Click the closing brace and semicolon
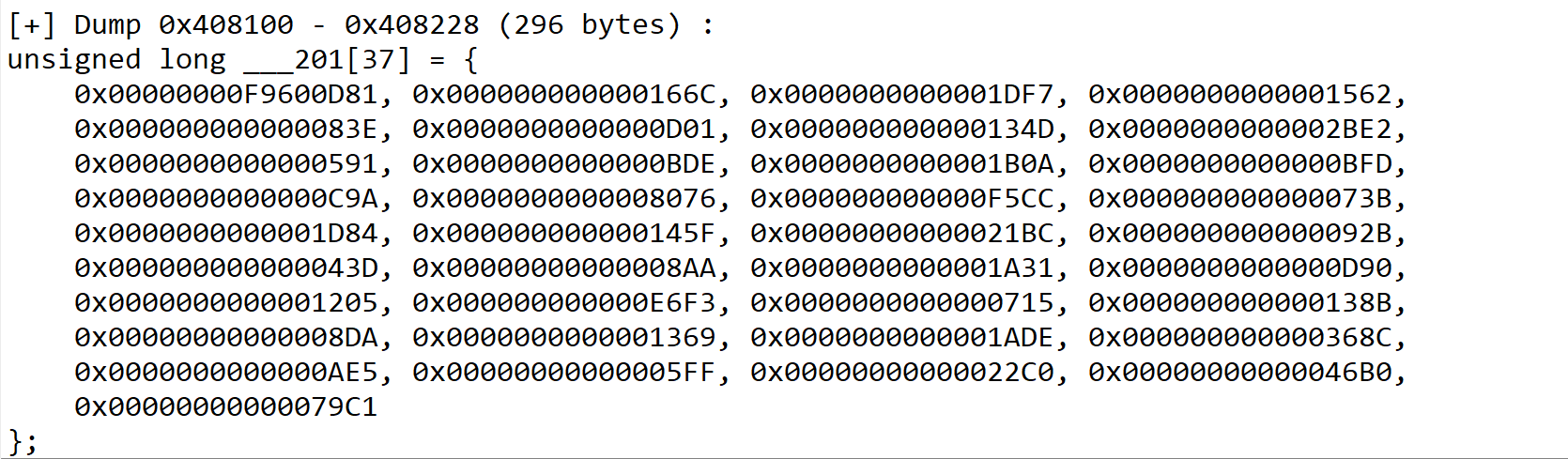The height and width of the screenshot is (459, 1568). [22, 441]
